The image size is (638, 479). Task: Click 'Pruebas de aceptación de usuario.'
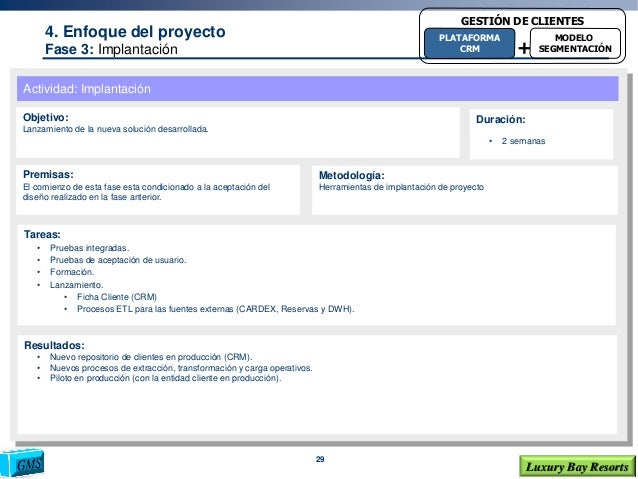[118, 260]
